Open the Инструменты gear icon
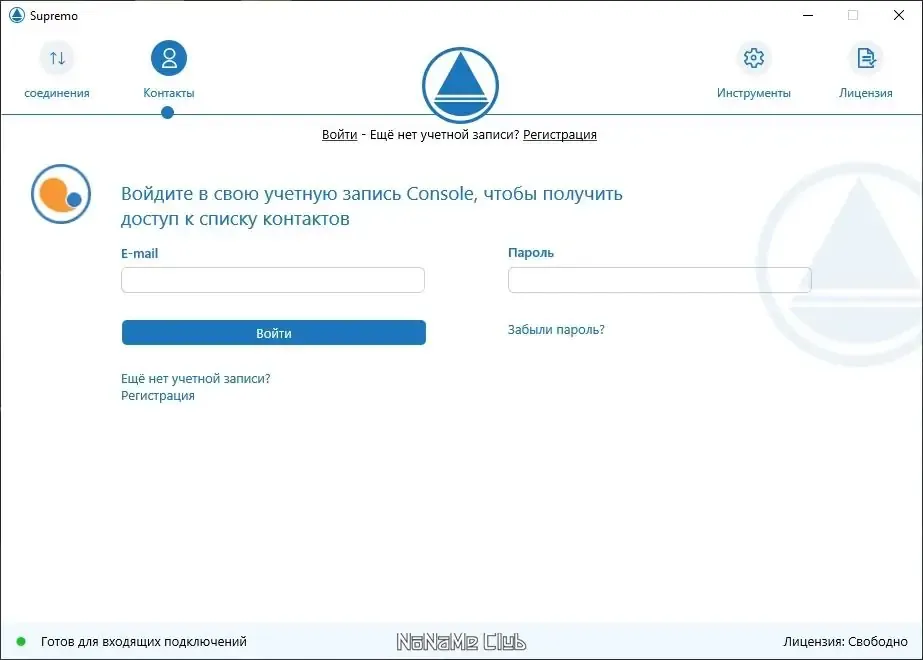Image resolution: width=923 pixels, height=660 pixels. (x=753, y=58)
